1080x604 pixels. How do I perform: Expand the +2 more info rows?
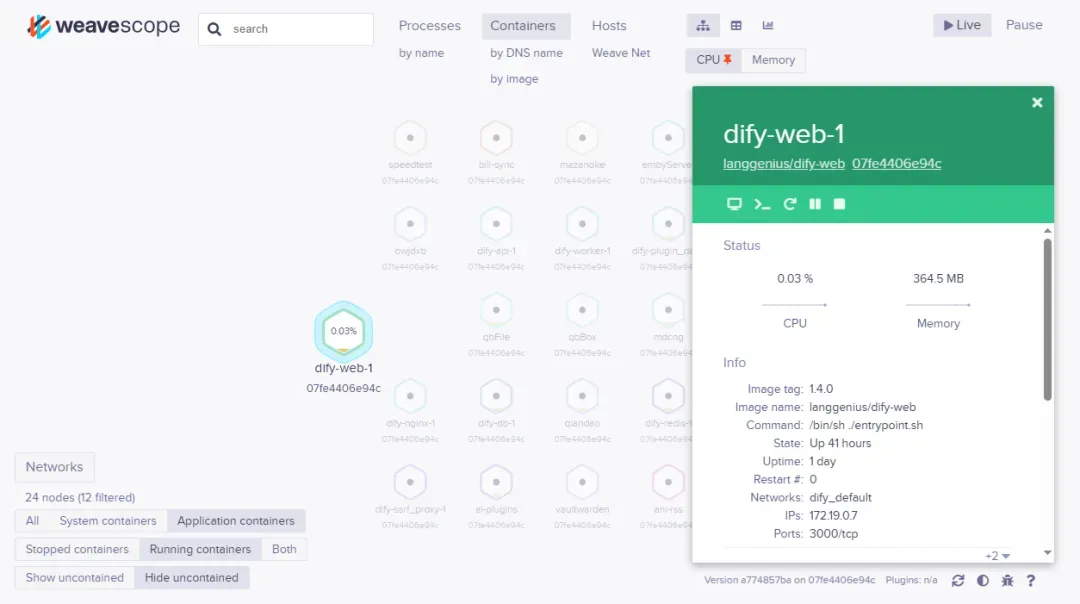point(997,556)
